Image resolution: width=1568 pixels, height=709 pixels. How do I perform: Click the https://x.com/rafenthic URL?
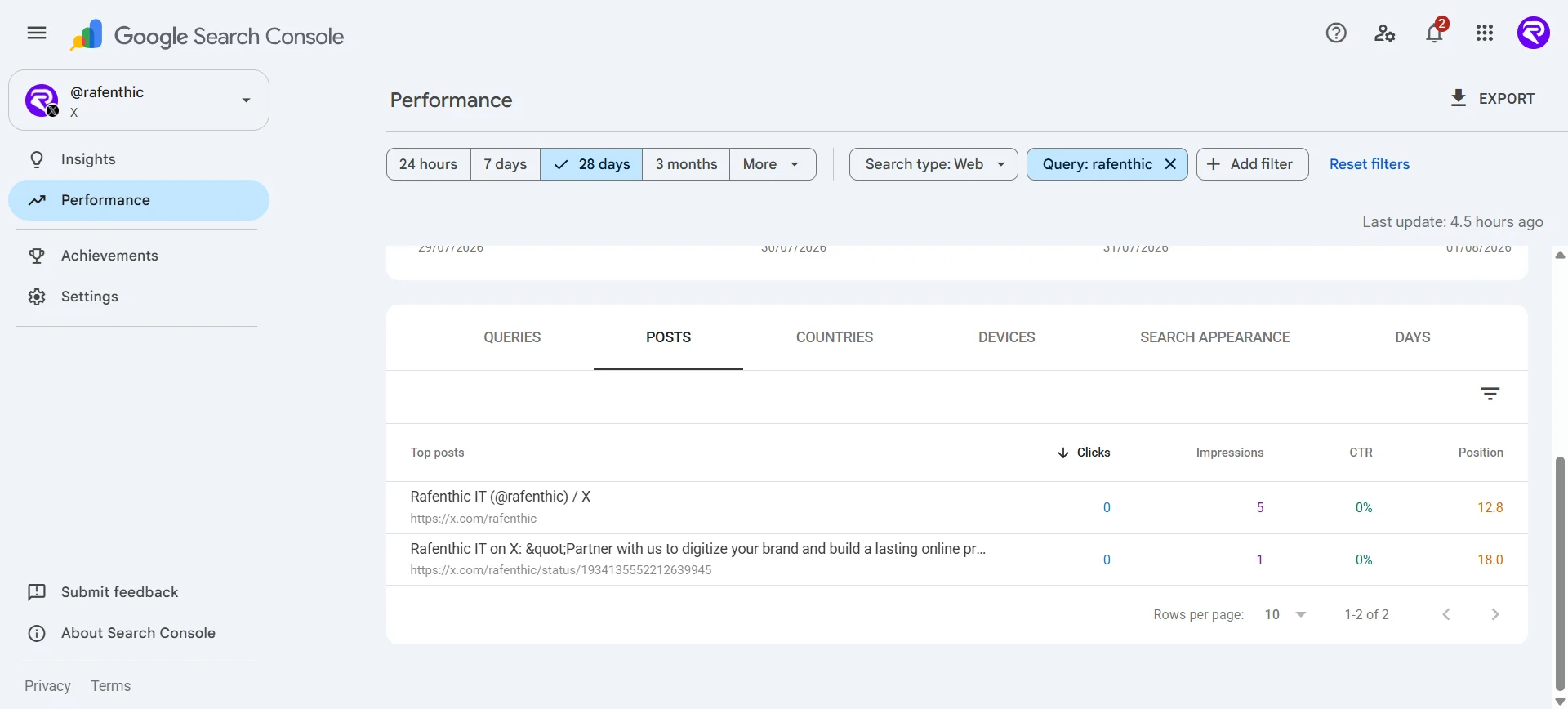pyautogui.click(x=474, y=519)
